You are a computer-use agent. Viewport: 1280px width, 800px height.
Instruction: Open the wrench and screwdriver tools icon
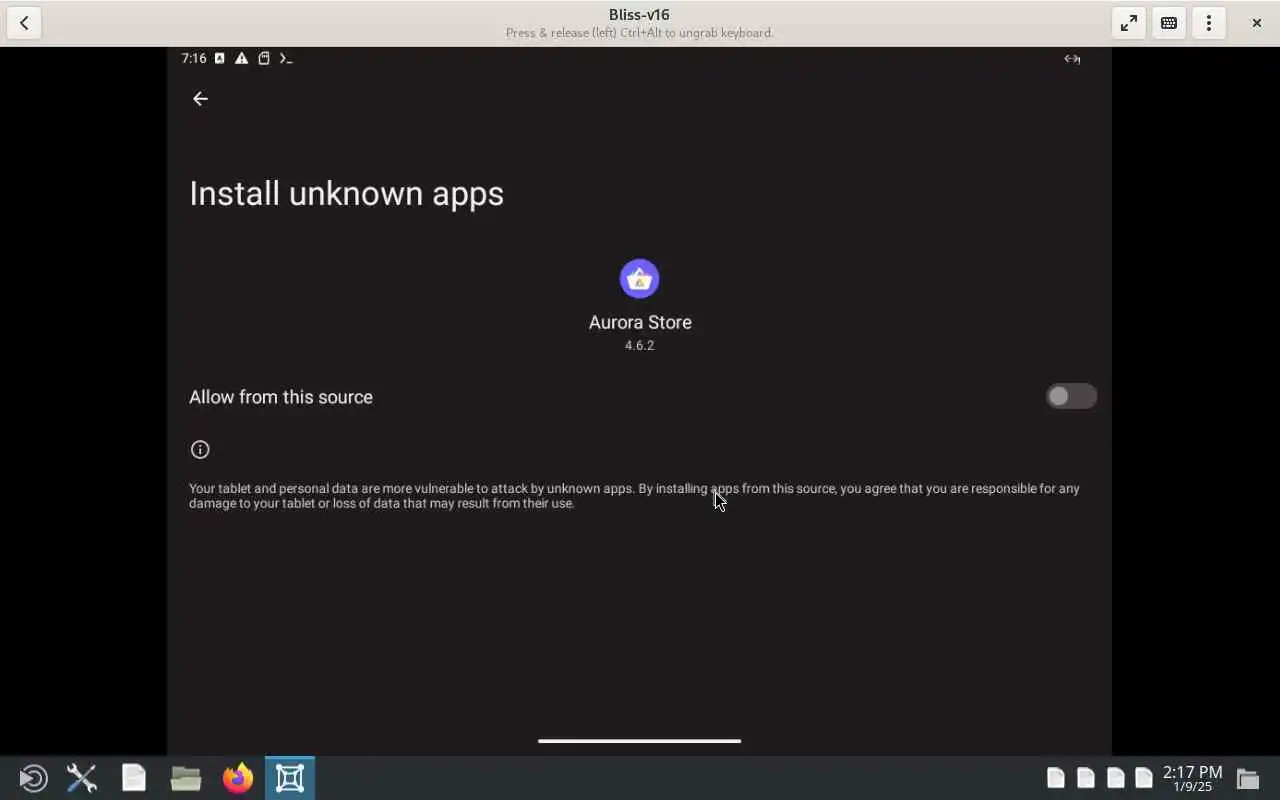click(x=82, y=778)
